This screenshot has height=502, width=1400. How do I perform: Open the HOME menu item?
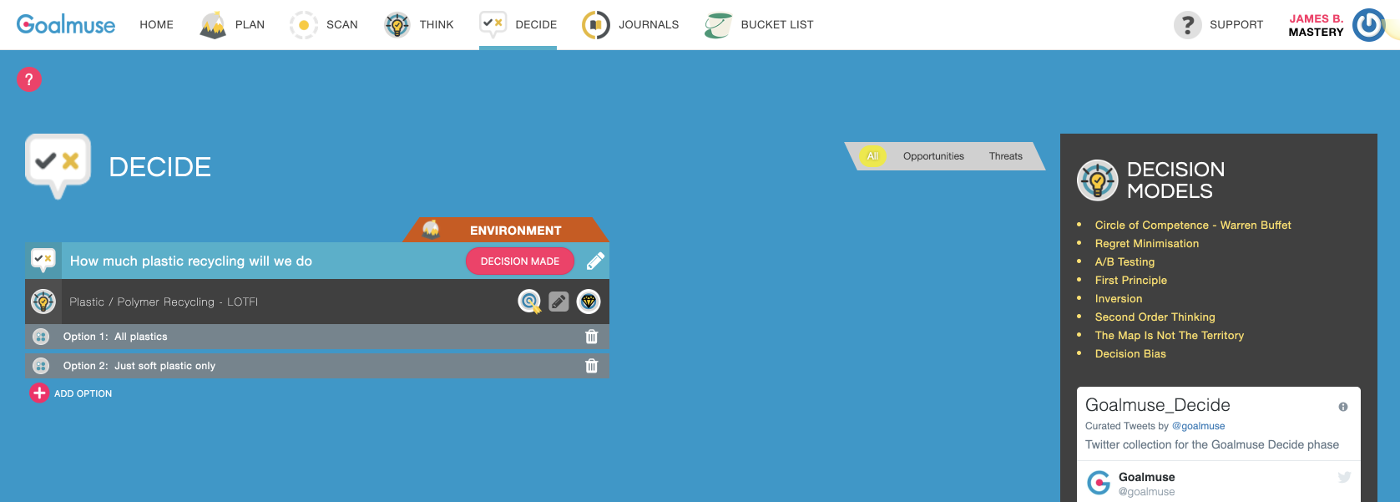tap(156, 25)
